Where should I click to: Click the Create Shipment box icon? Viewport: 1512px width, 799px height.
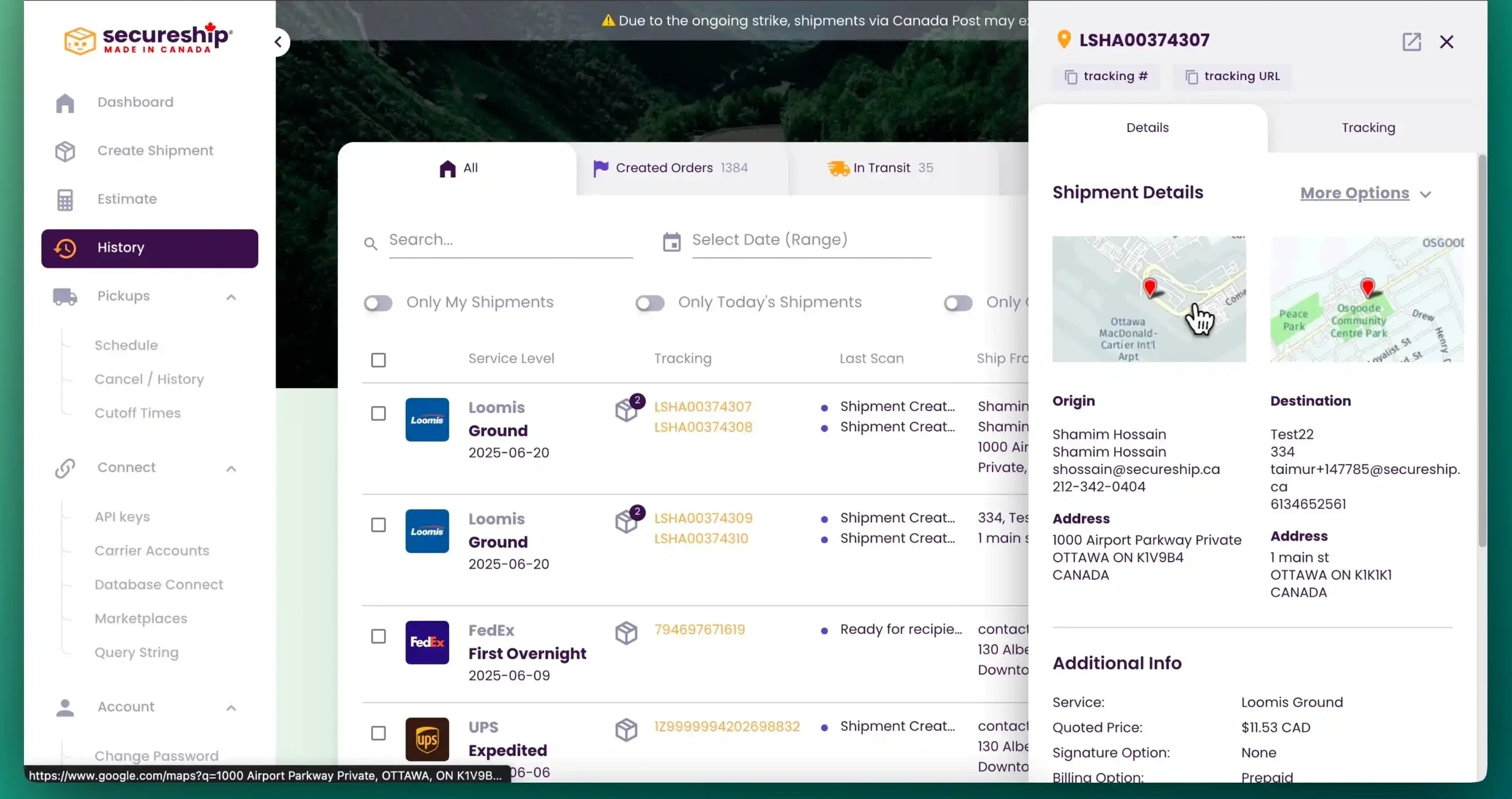[x=65, y=151]
